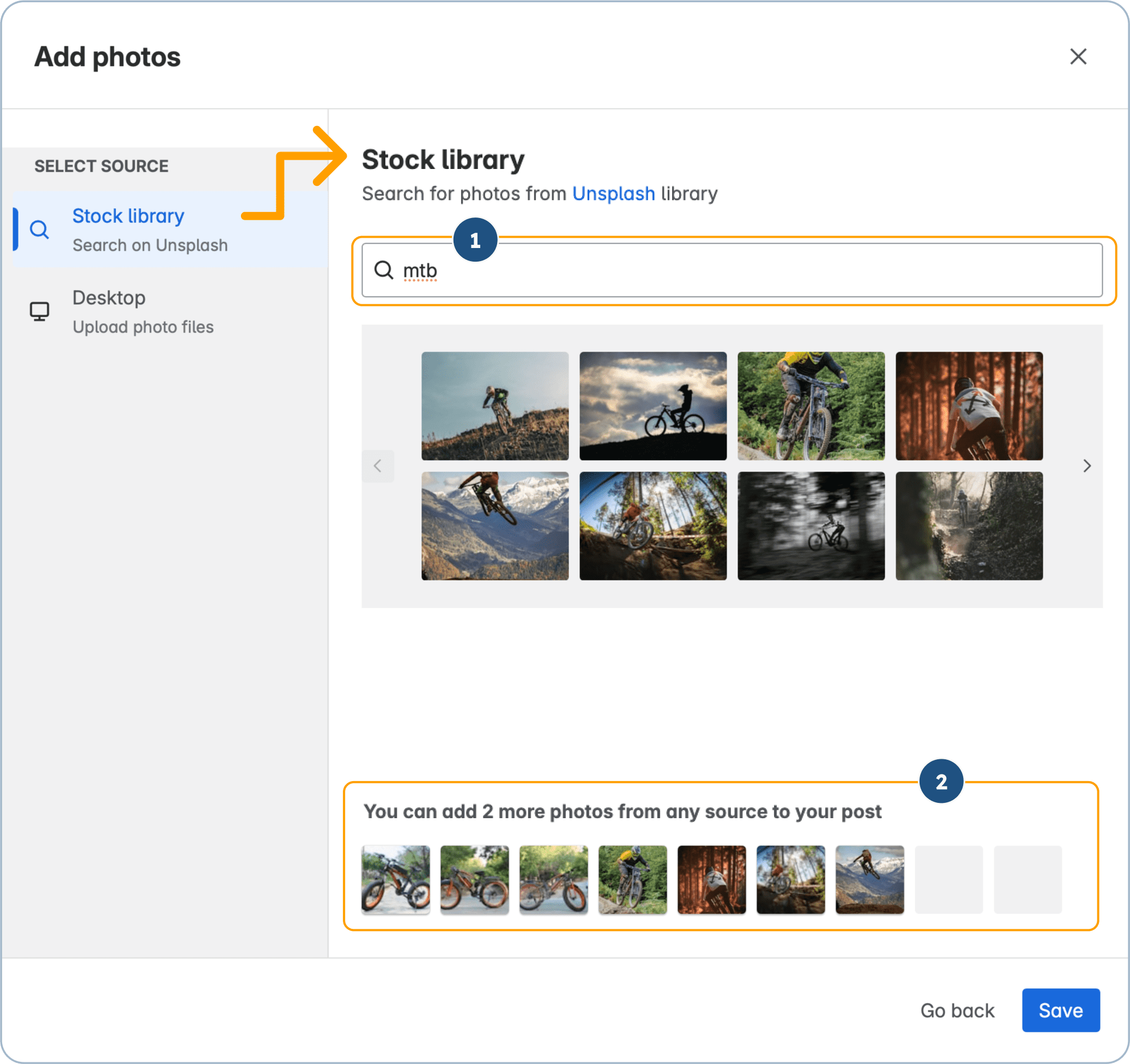Remove the first orange fat bike from selection
Screen dimensions: 1130x1064
(x=396, y=880)
